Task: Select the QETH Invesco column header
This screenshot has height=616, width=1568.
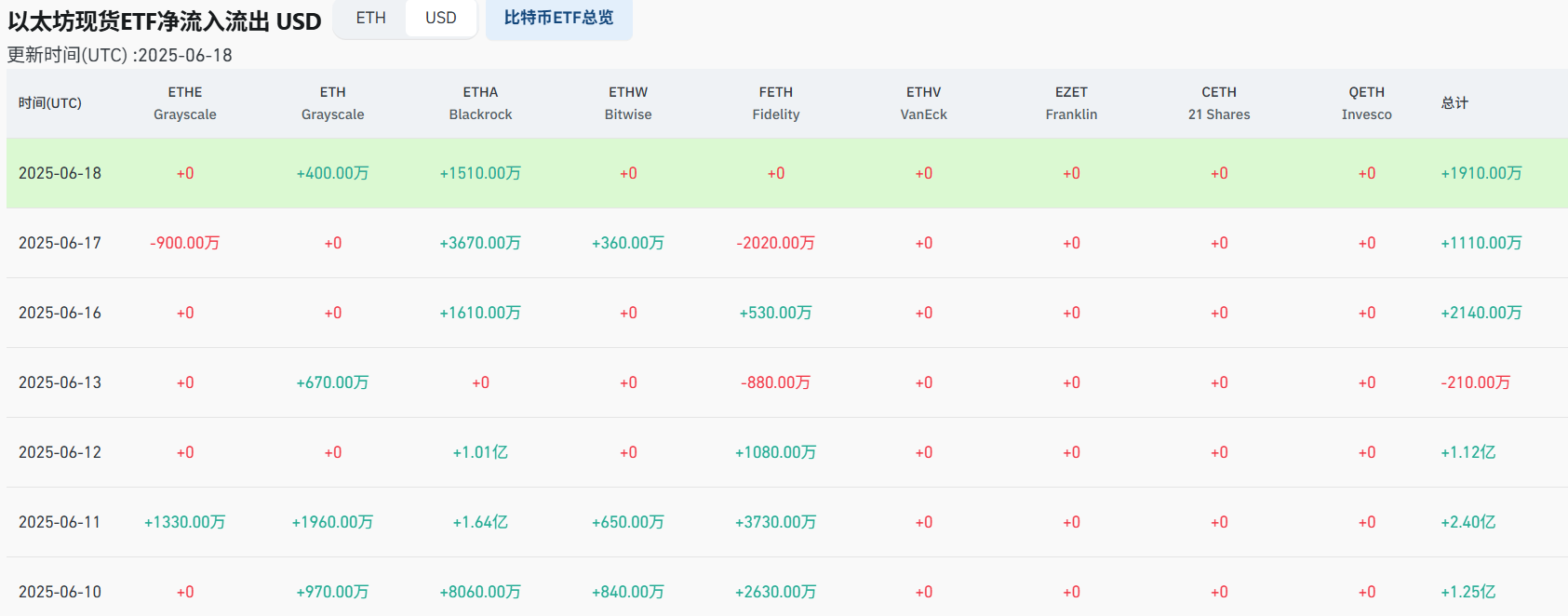Action: [x=1366, y=103]
